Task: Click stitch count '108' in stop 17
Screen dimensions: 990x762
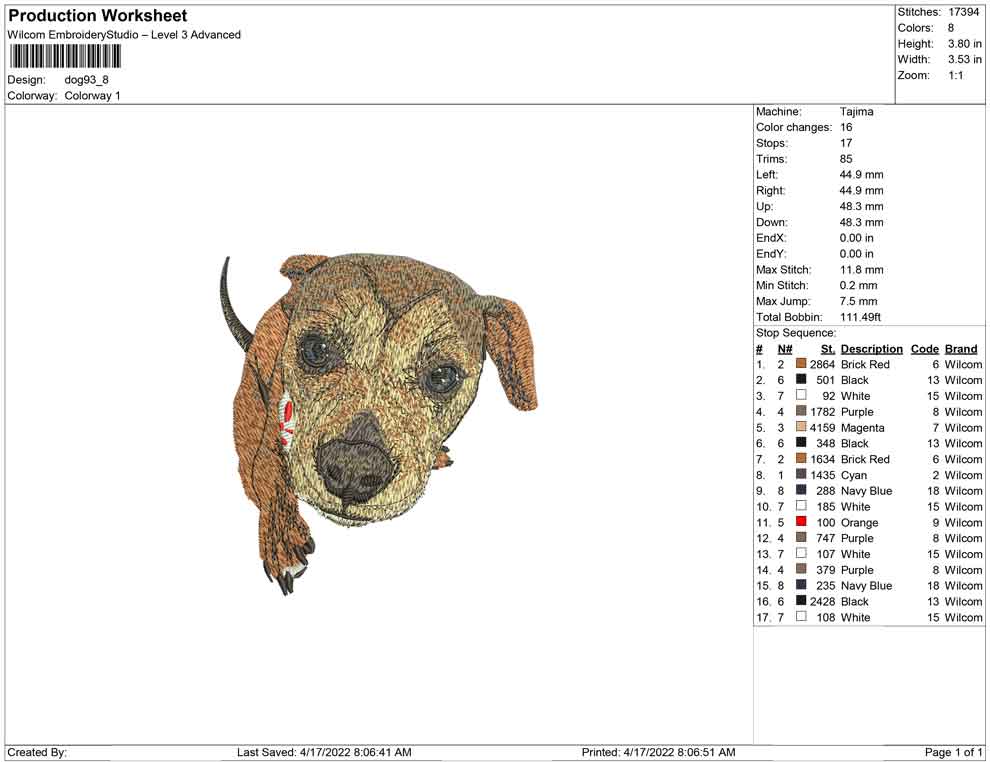Action: [x=825, y=617]
